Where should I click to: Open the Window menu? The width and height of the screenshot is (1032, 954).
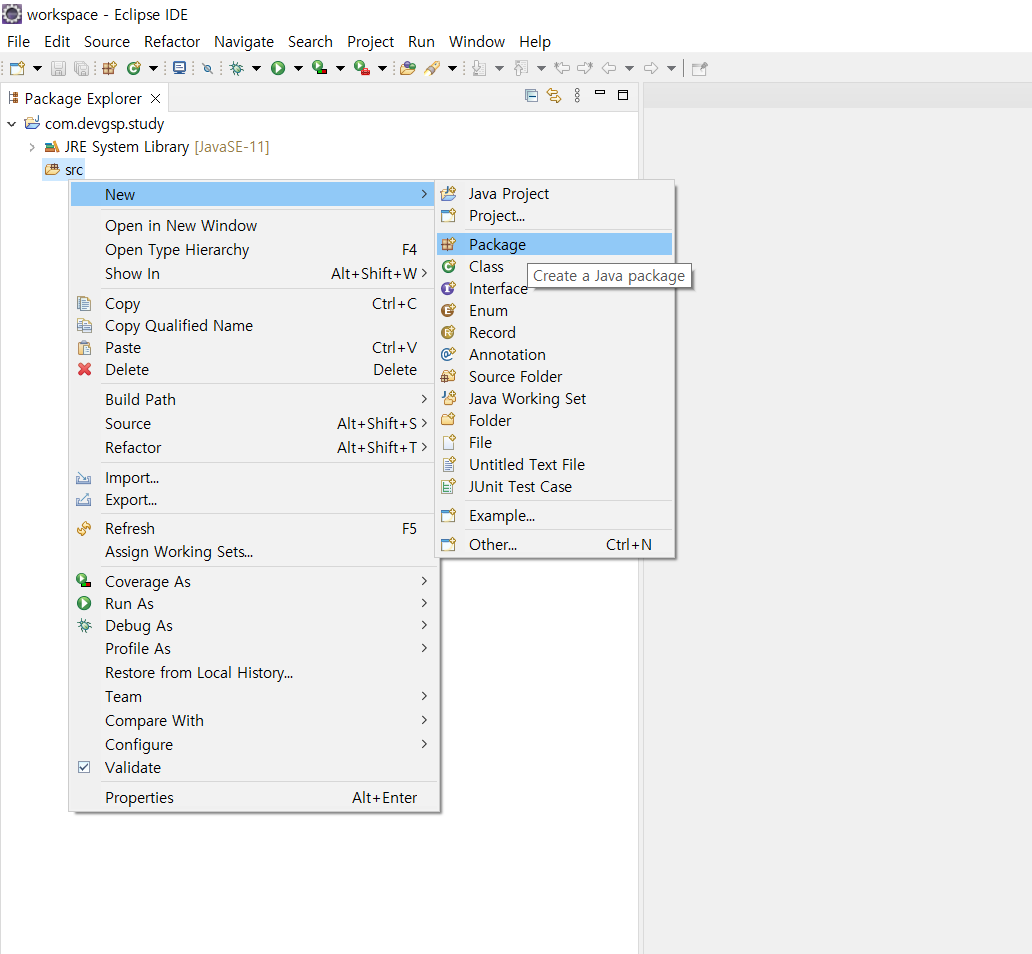477,41
